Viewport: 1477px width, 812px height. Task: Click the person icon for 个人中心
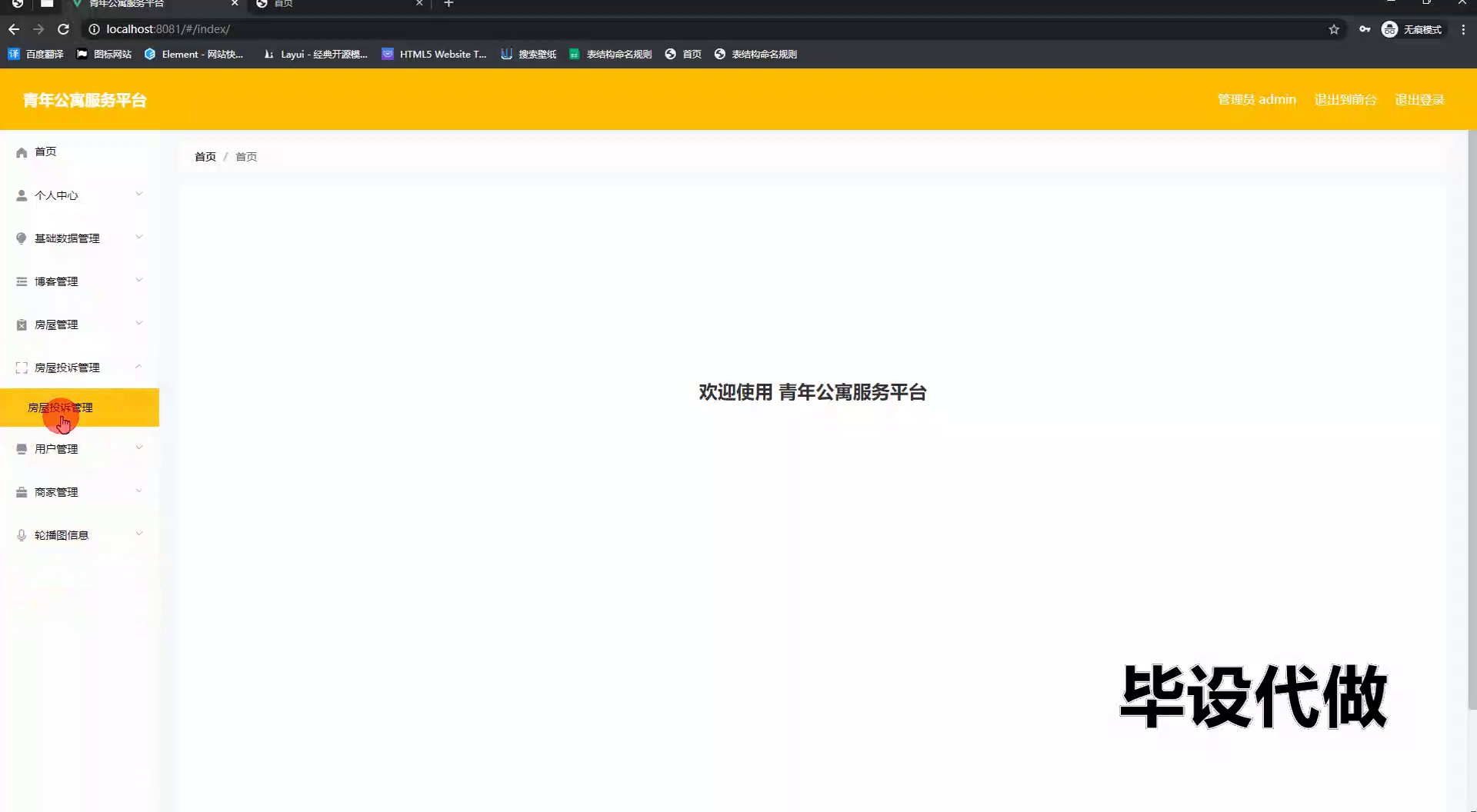coord(22,195)
